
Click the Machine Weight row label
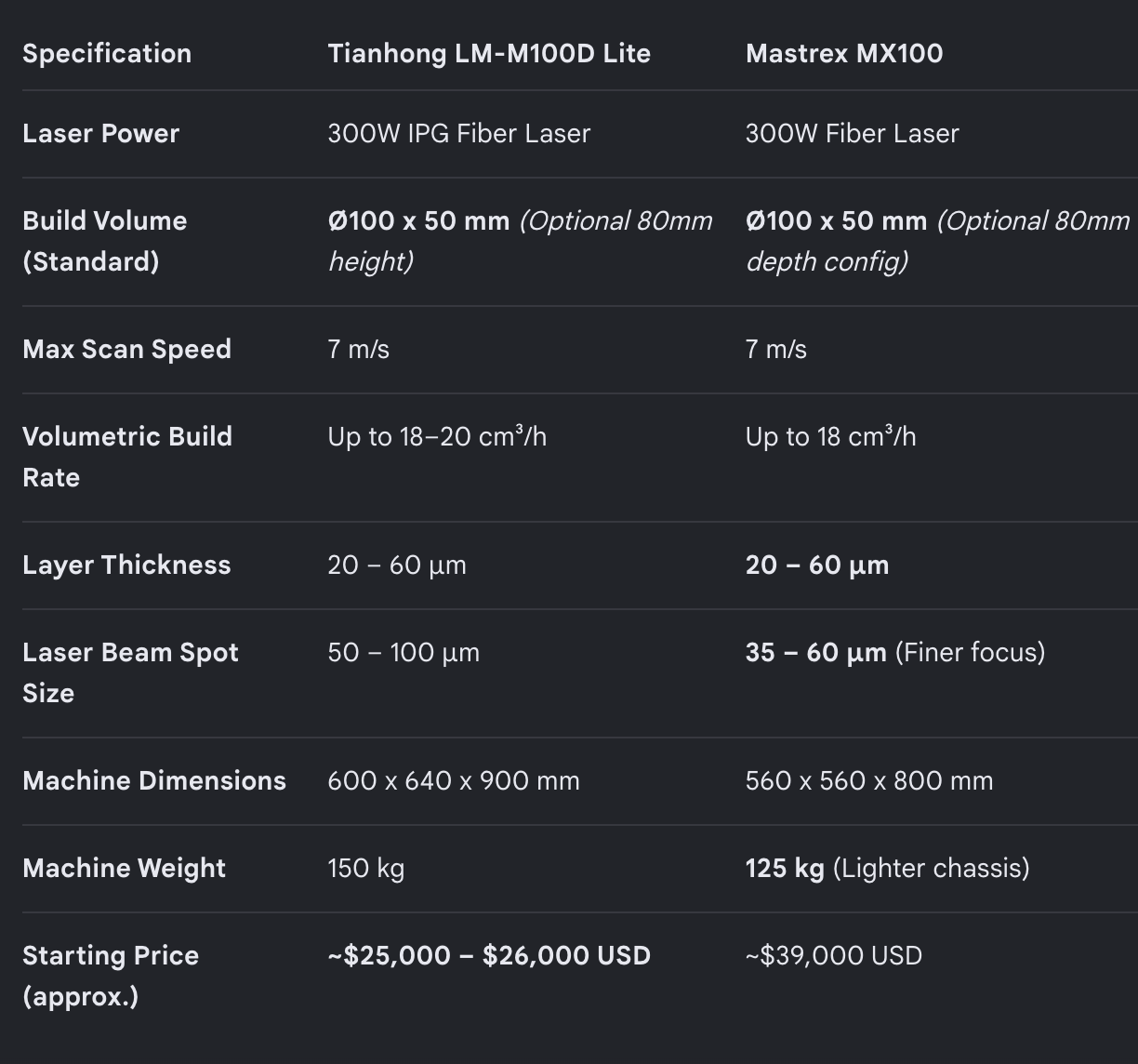click(125, 869)
